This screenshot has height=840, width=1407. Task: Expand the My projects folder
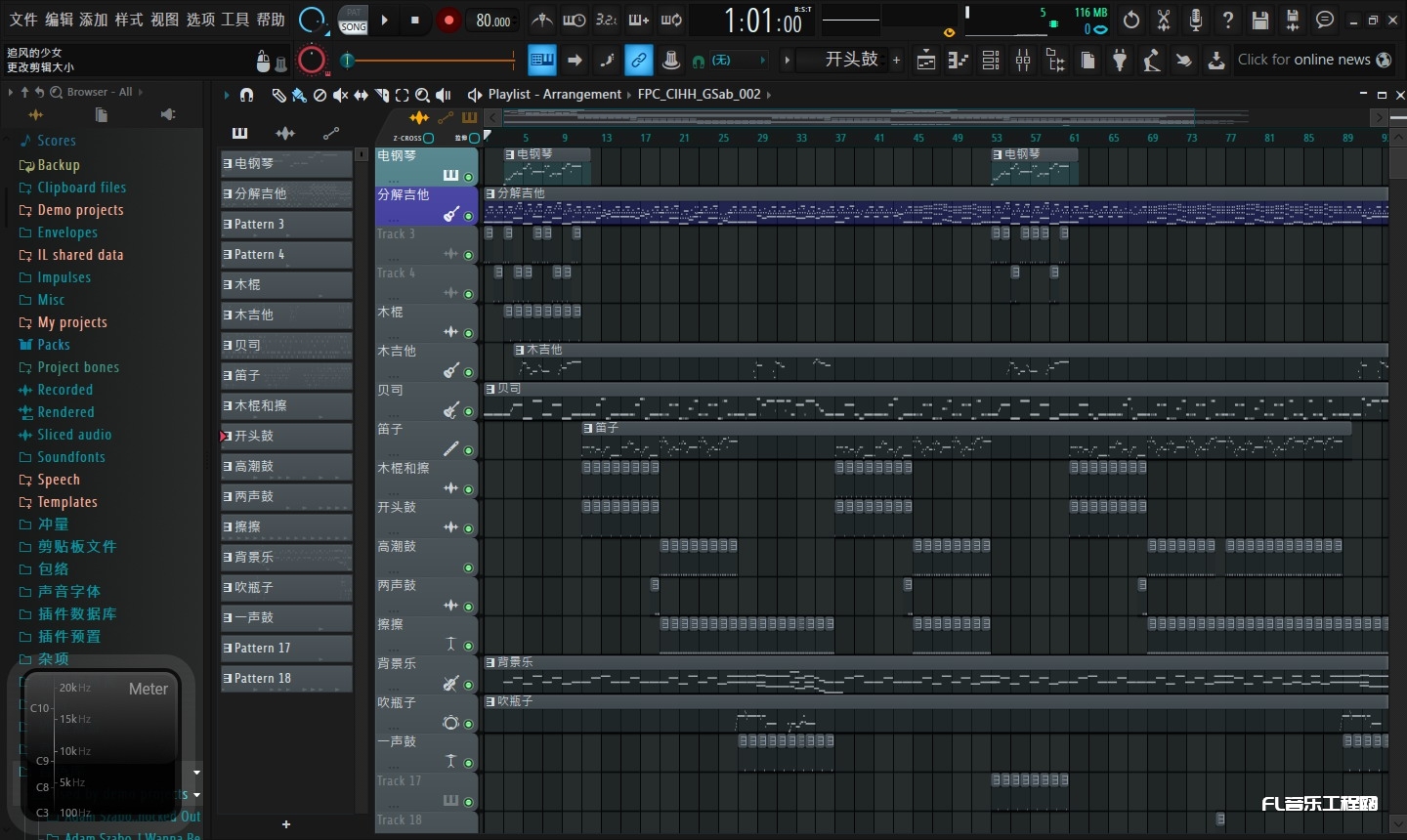pyautogui.click(x=72, y=322)
